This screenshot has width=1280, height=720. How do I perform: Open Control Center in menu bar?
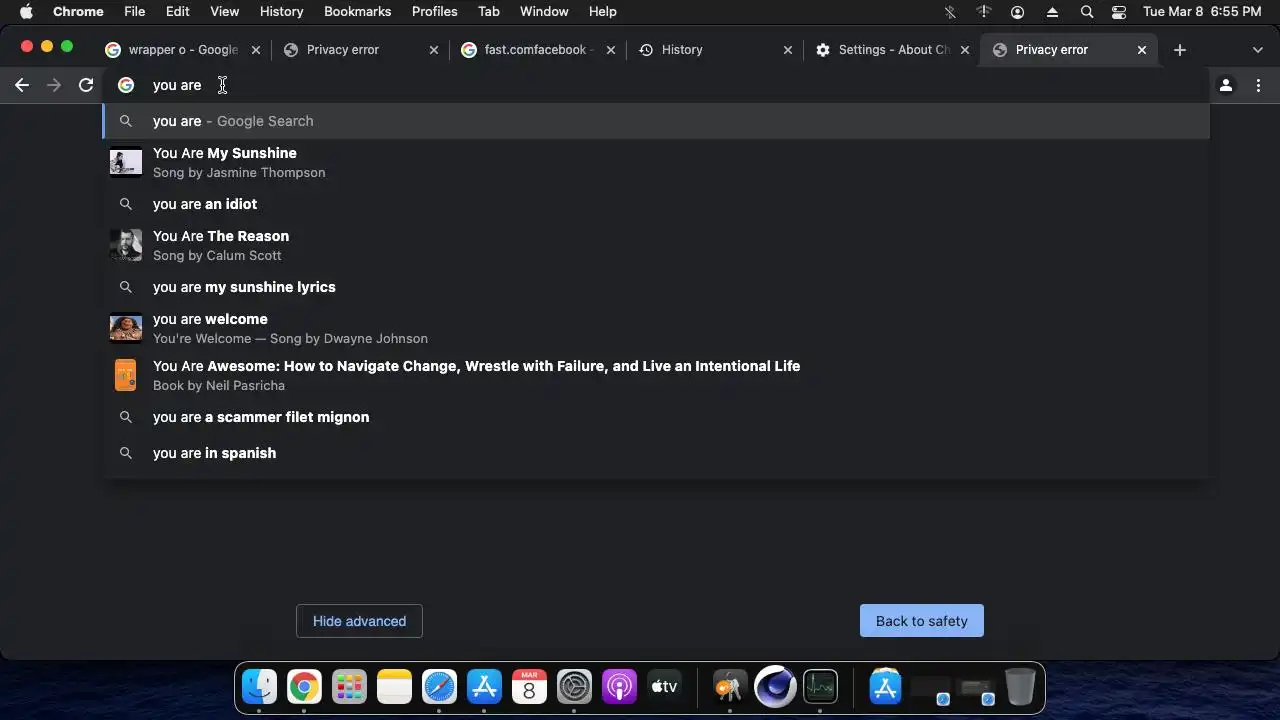tap(1119, 12)
